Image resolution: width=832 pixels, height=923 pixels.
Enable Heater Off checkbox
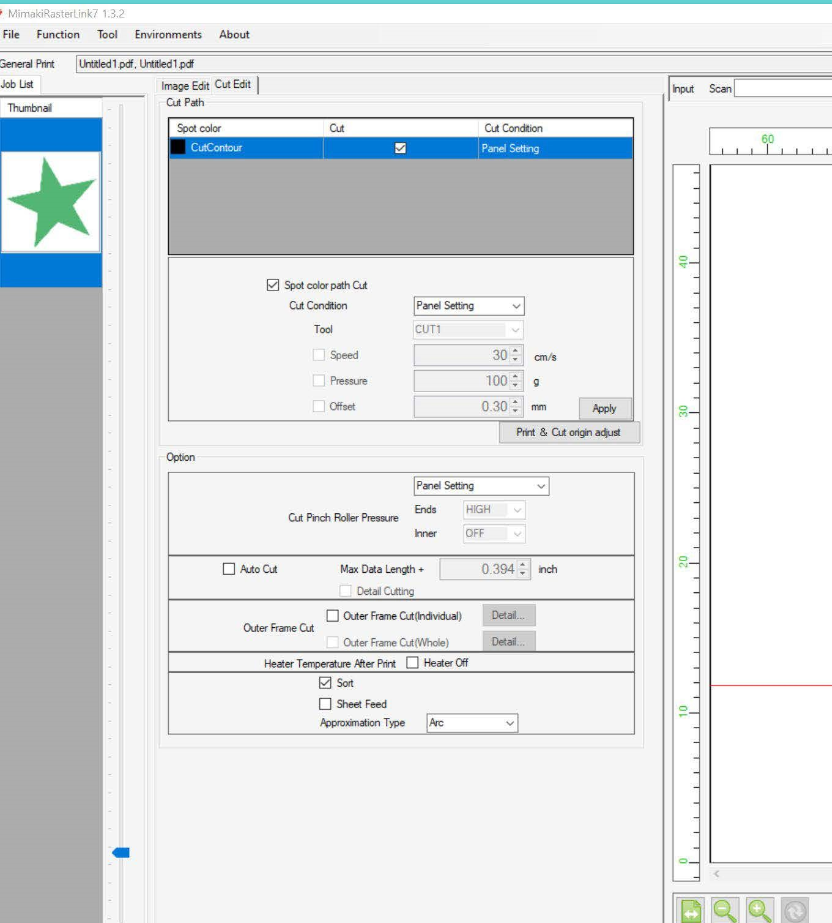point(413,663)
